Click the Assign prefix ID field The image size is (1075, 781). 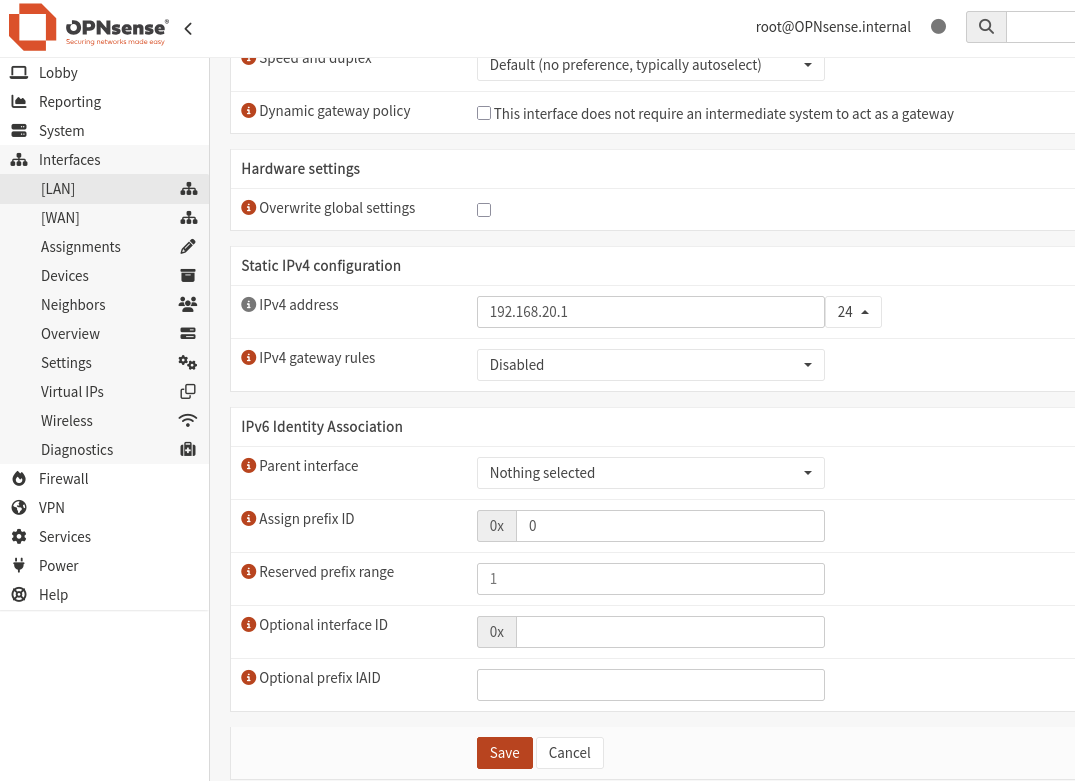(670, 526)
